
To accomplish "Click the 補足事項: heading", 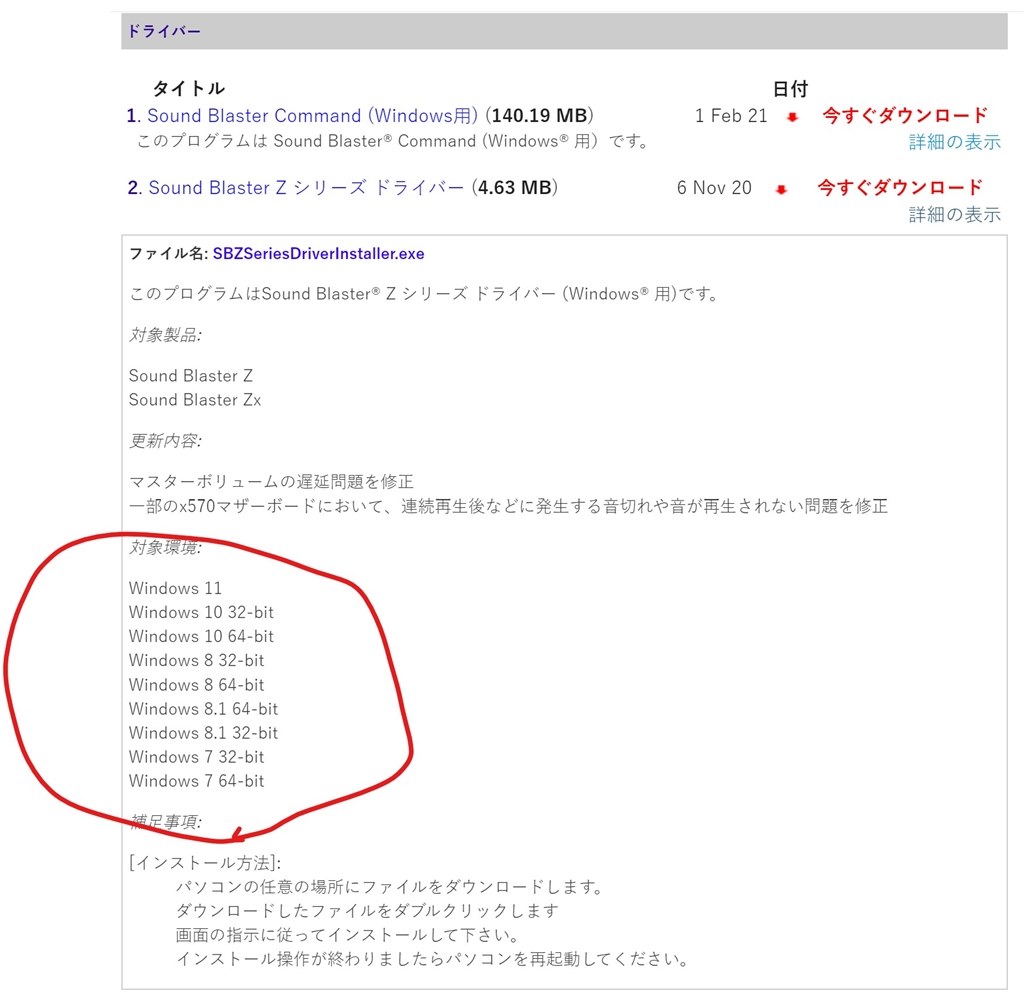I will coord(165,821).
